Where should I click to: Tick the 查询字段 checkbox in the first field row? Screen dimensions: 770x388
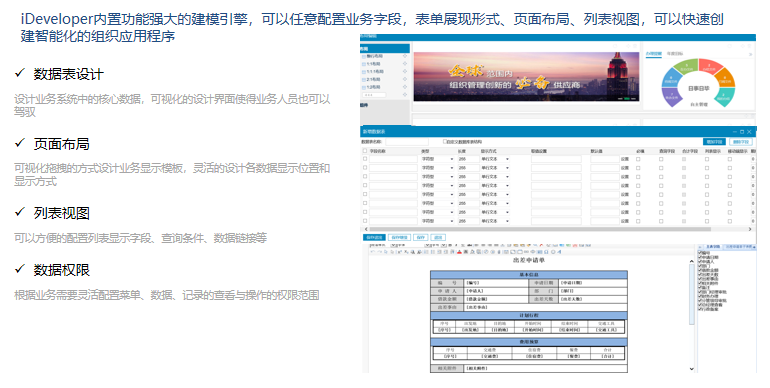(x=661, y=159)
